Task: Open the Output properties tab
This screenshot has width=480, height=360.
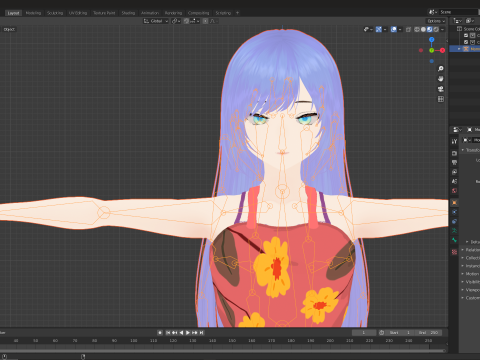Action: [454, 163]
